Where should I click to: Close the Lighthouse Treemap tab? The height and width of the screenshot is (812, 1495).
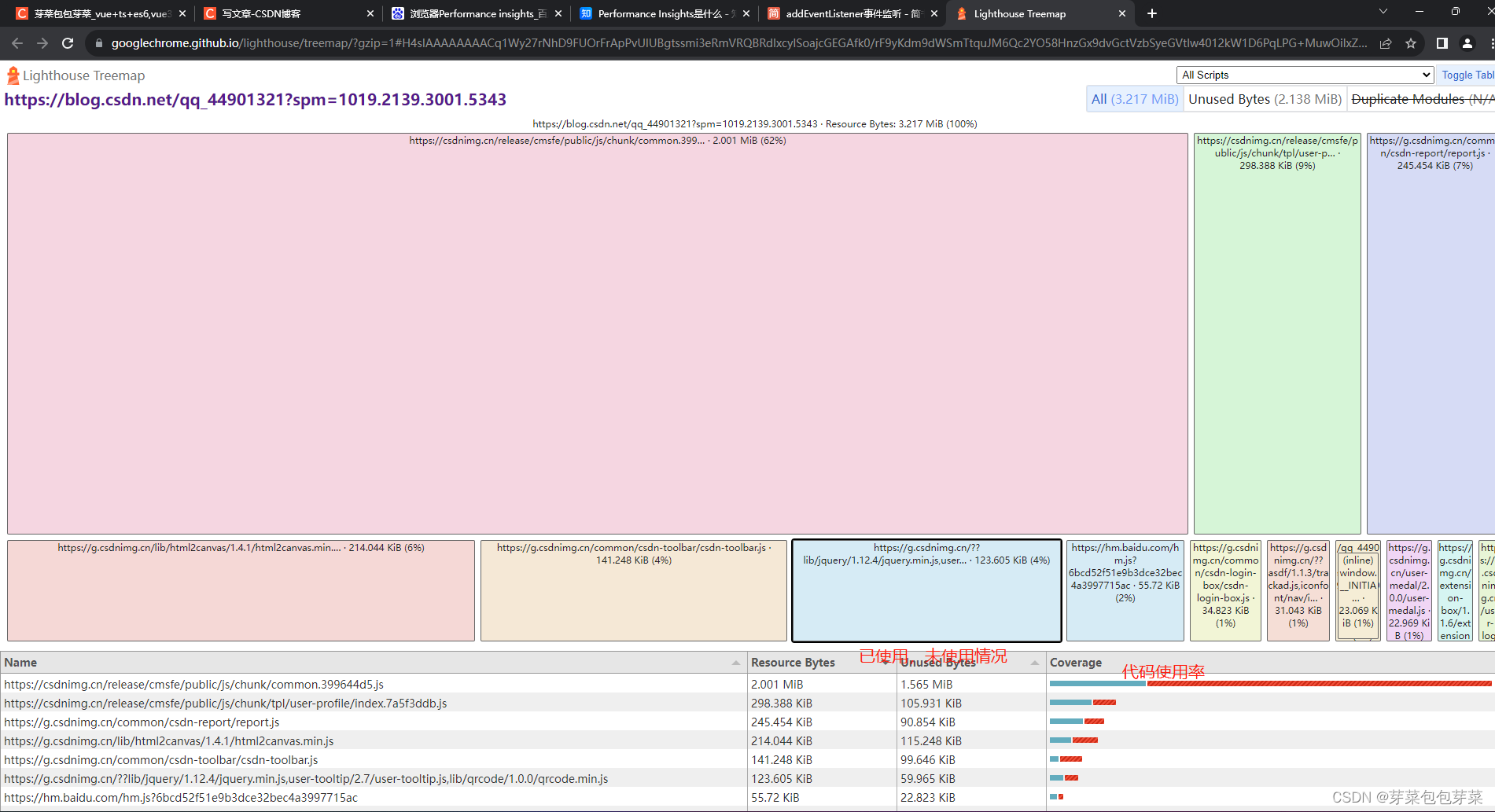tap(1121, 13)
